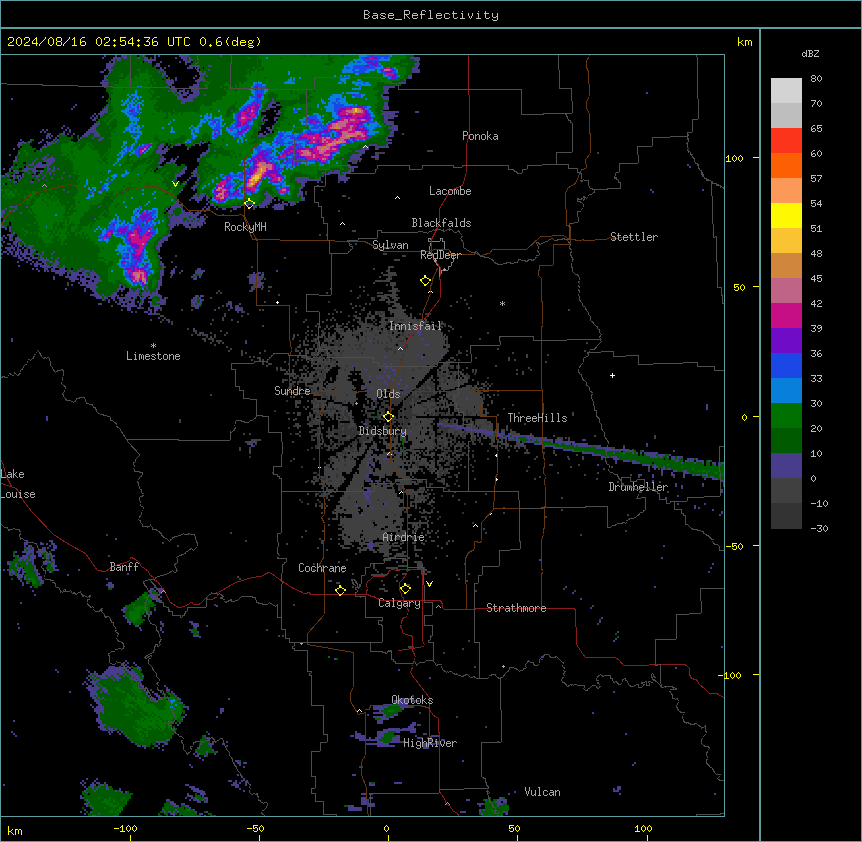This screenshot has width=862, height=842.
Task: Click the Ponoka city label
Action: [x=480, y=136]
